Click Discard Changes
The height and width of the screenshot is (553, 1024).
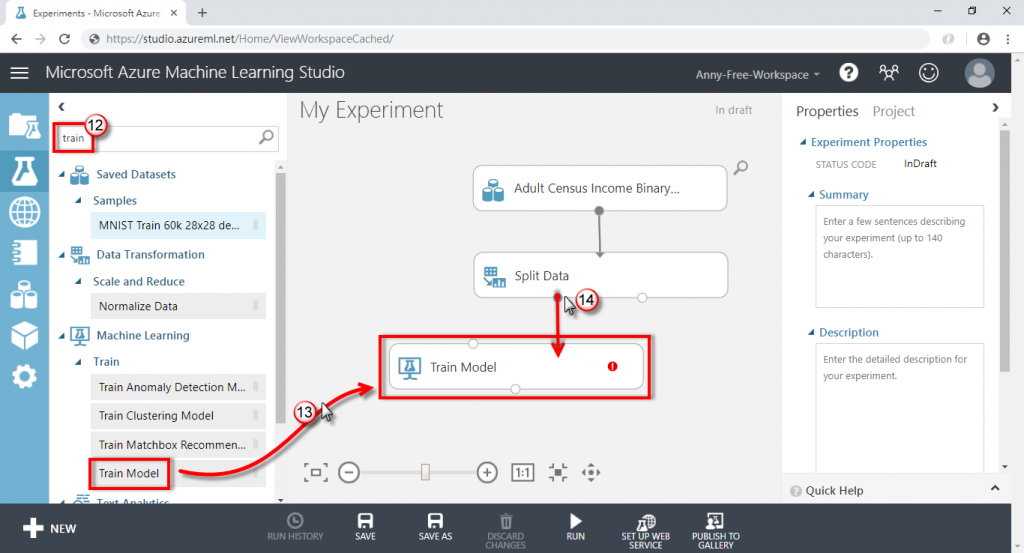point(505,531)
